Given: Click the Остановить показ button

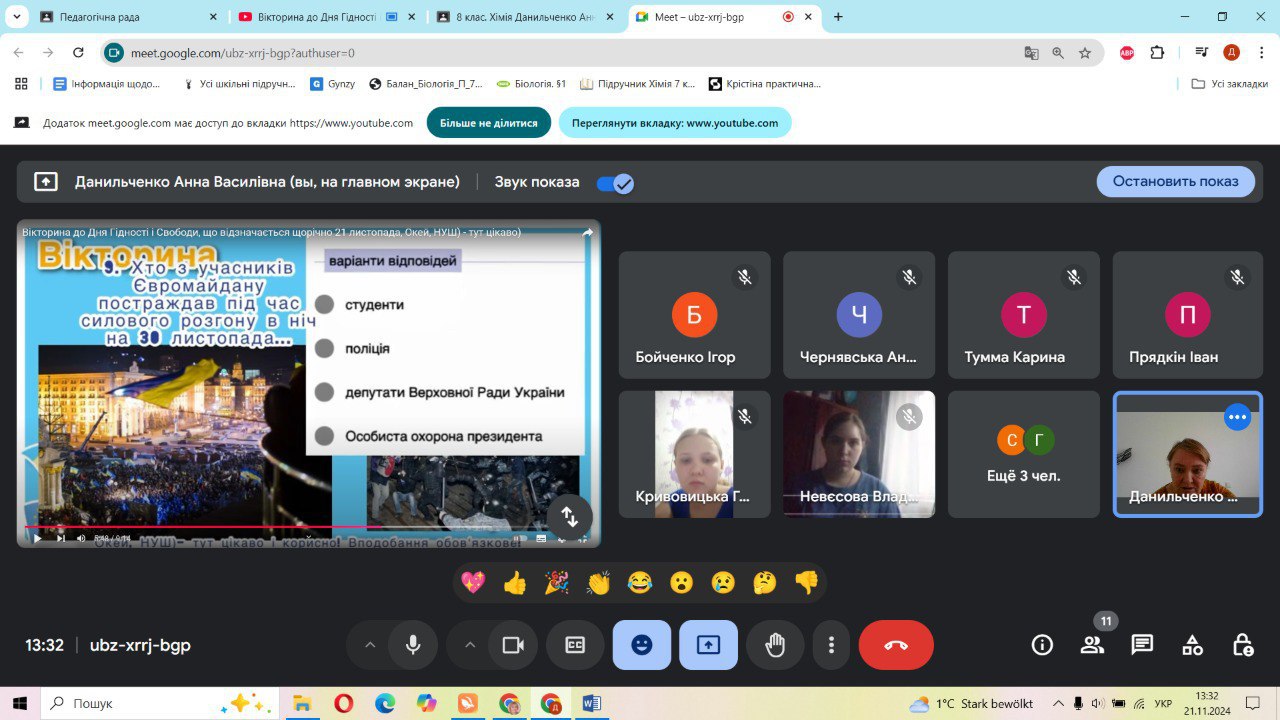Looking at the screenshot, I should pyautogui.click(x=1176, y=181).
